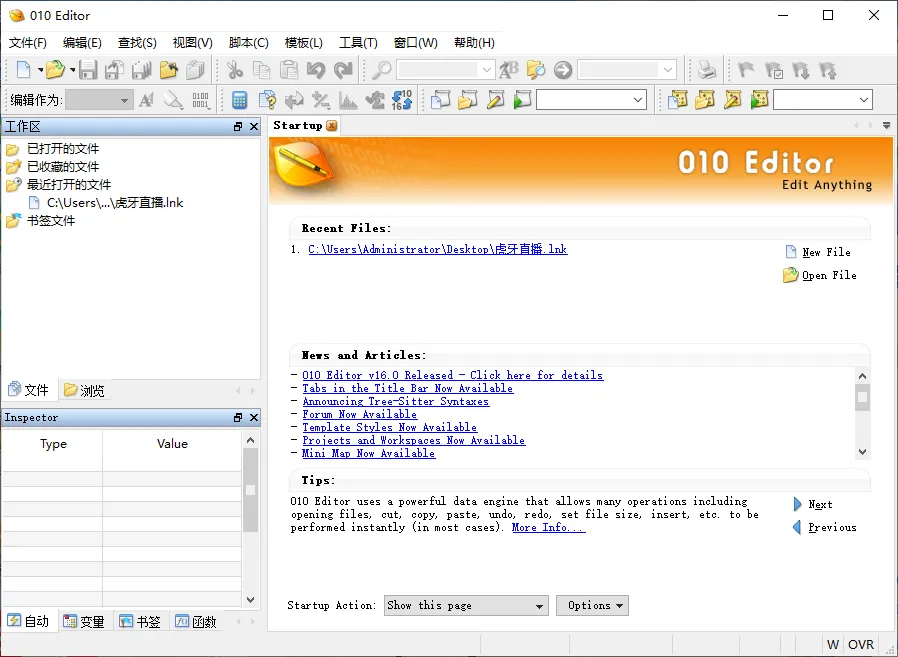Click the New File toolbar icon
Image resolution: width=898 pixels, height=657 pixels.
pyautogui.click(x=24, y=70)
